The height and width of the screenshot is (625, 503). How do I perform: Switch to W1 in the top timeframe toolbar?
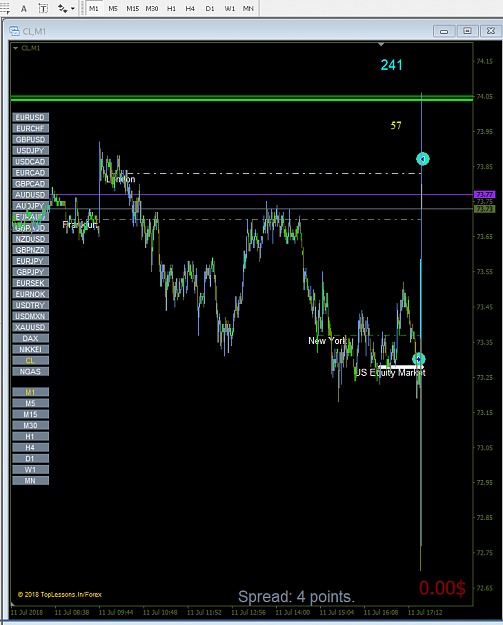pos(230,8)
